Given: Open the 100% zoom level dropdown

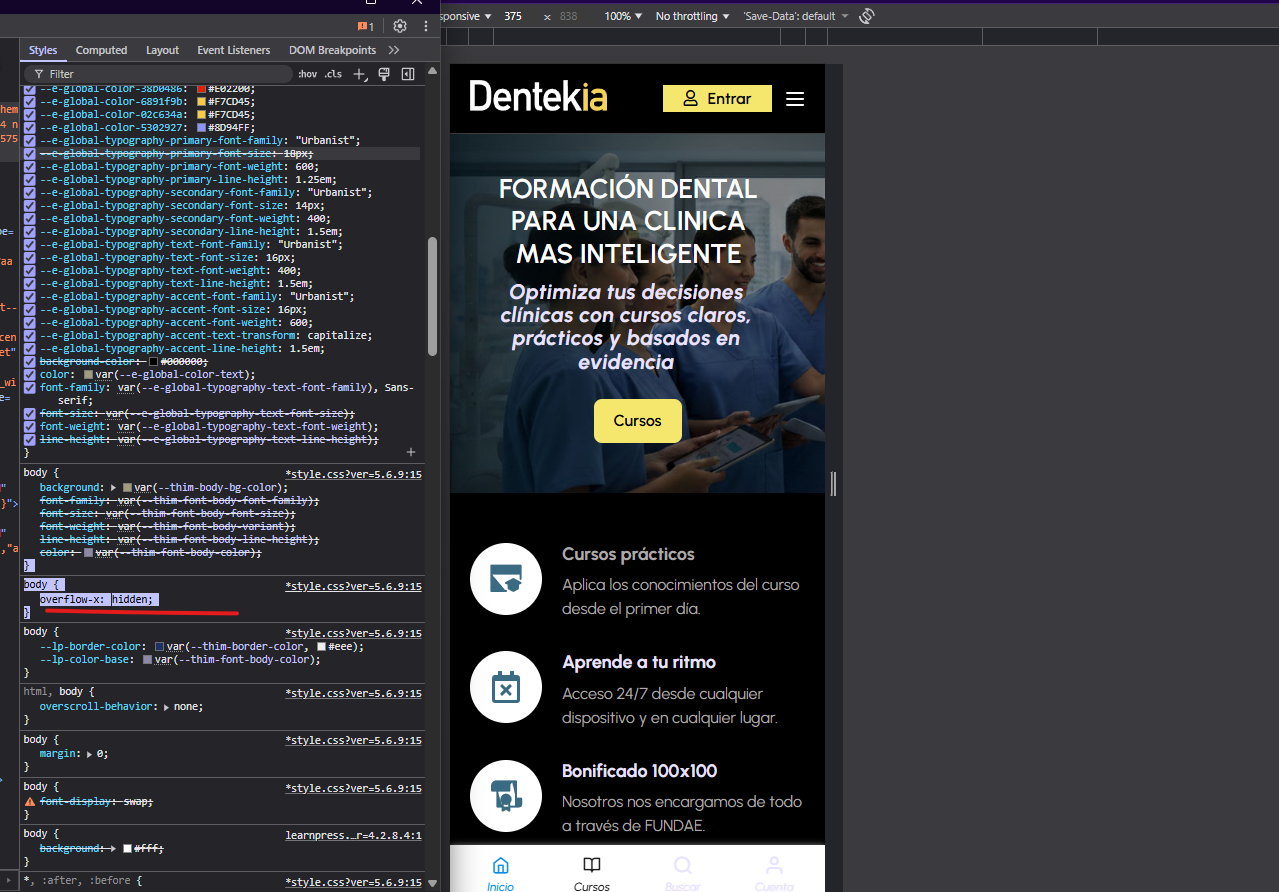Looking at the screenshot, I should 624,16.
